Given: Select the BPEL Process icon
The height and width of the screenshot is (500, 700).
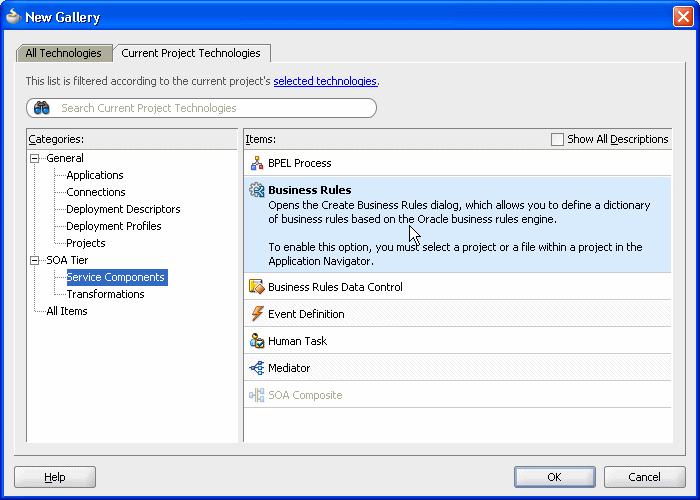Looking at the screenshot, I should pyautogui.click(x=257, y=163).
